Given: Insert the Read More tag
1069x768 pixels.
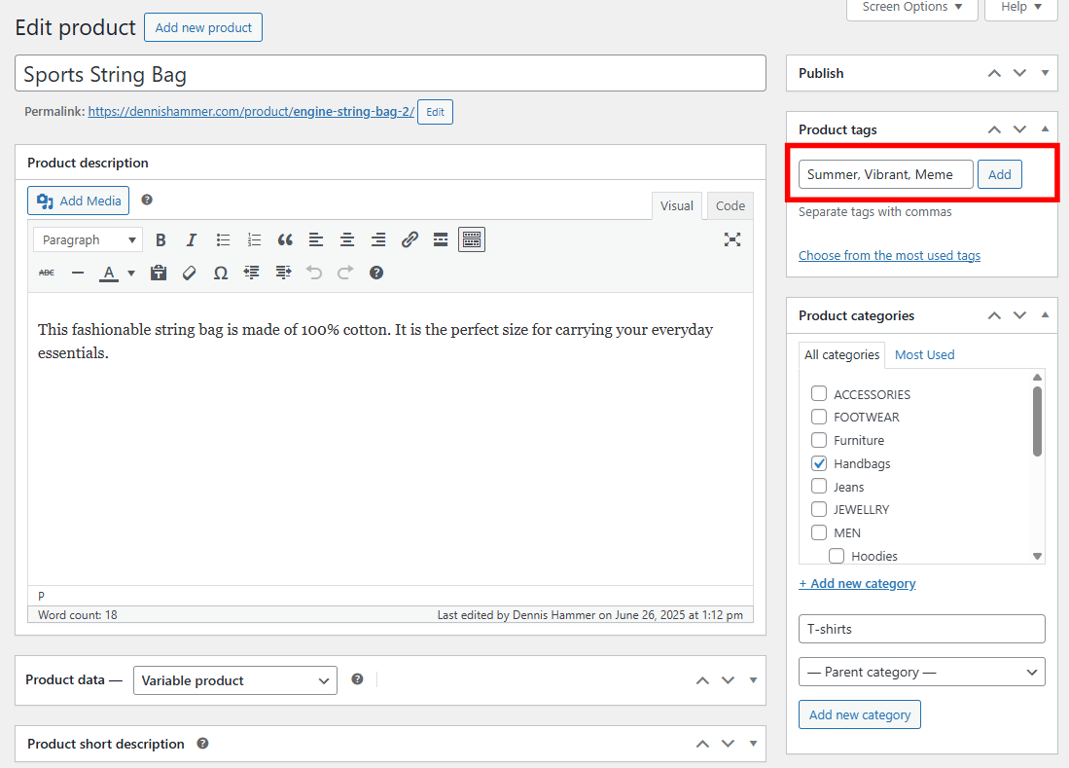Looking at the screenshot, I should click(x=440, y=239).
